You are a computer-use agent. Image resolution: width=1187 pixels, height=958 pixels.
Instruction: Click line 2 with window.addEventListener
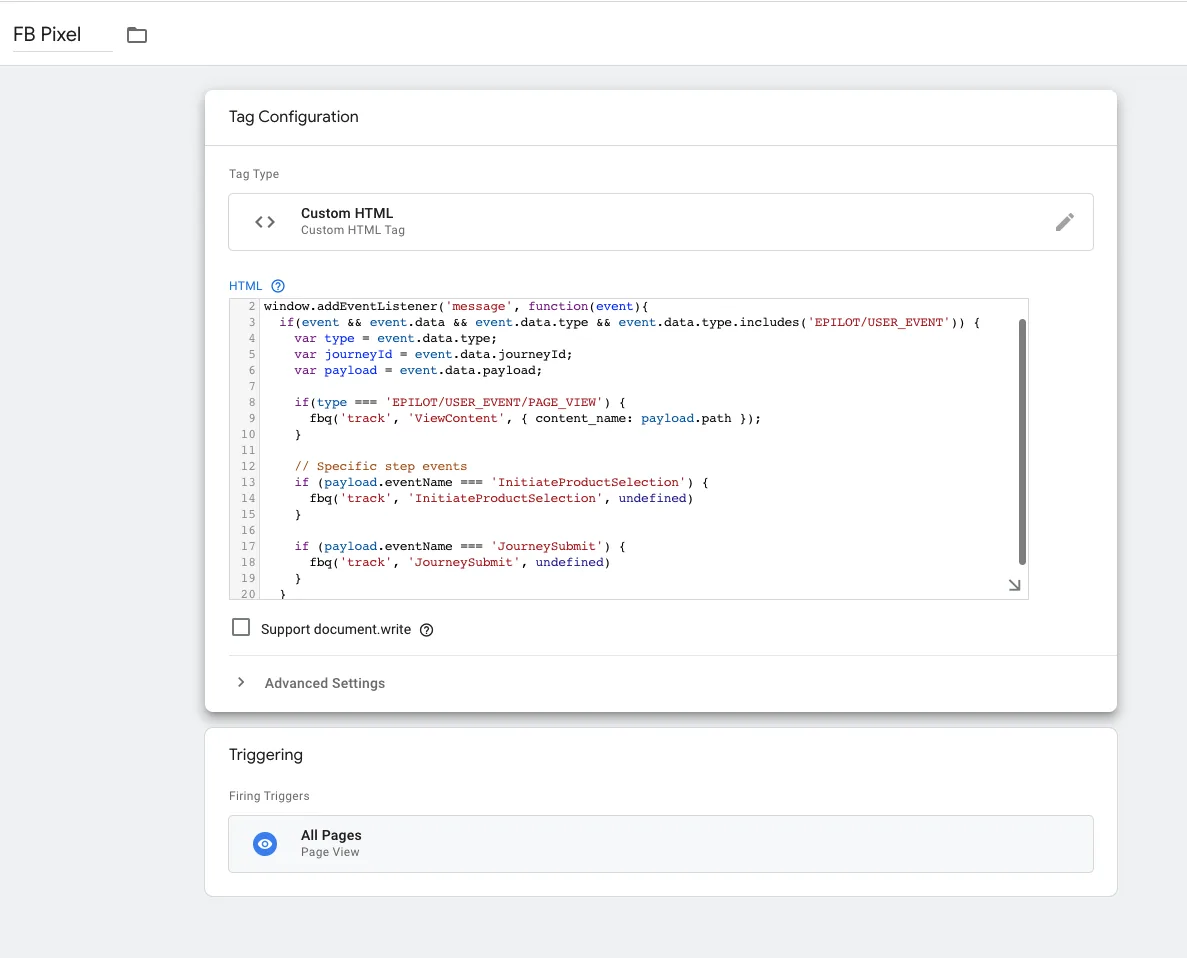pos(456,307)
